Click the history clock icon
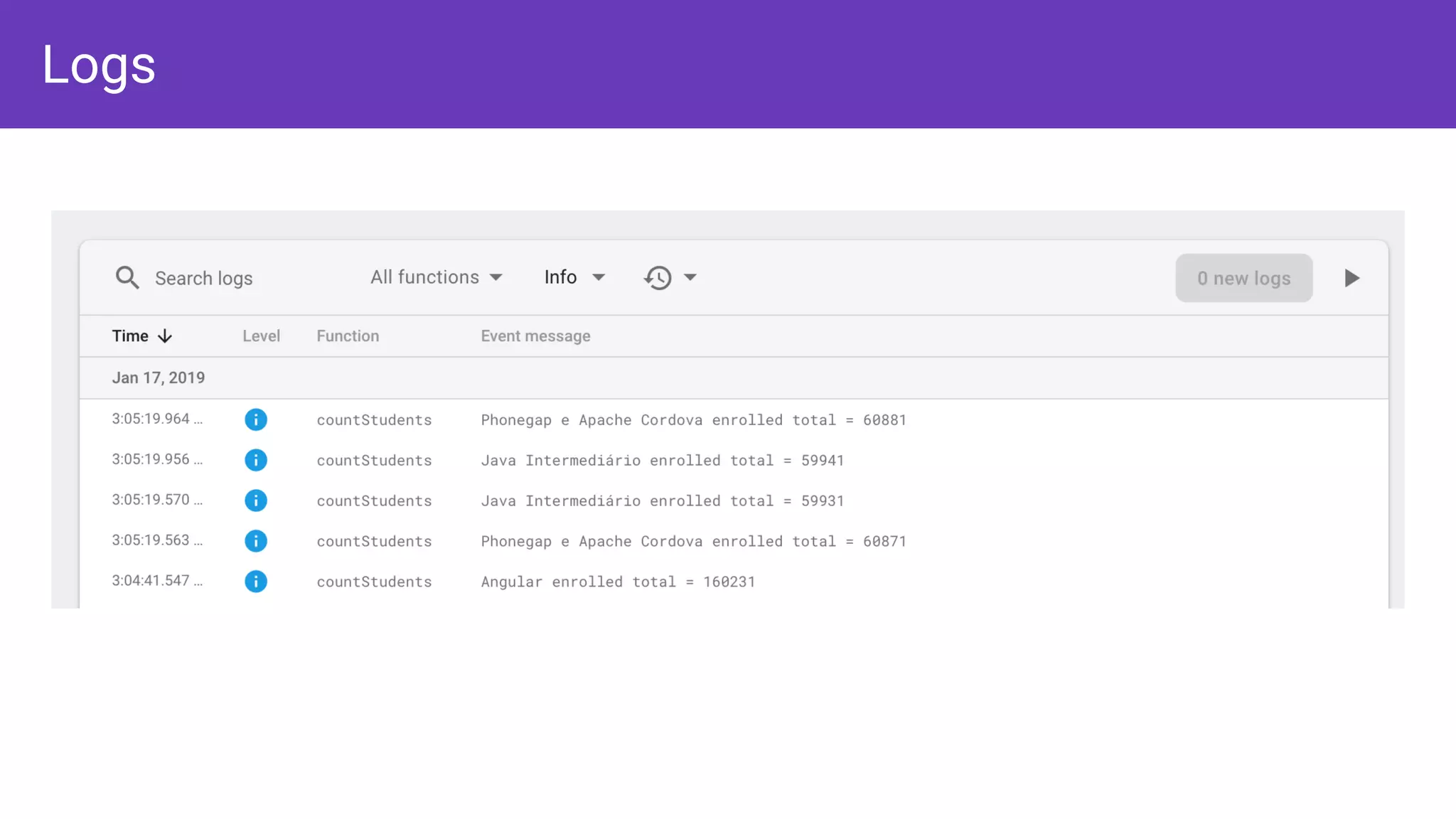This screenshot has width=1456, height=819. point(658,278)
